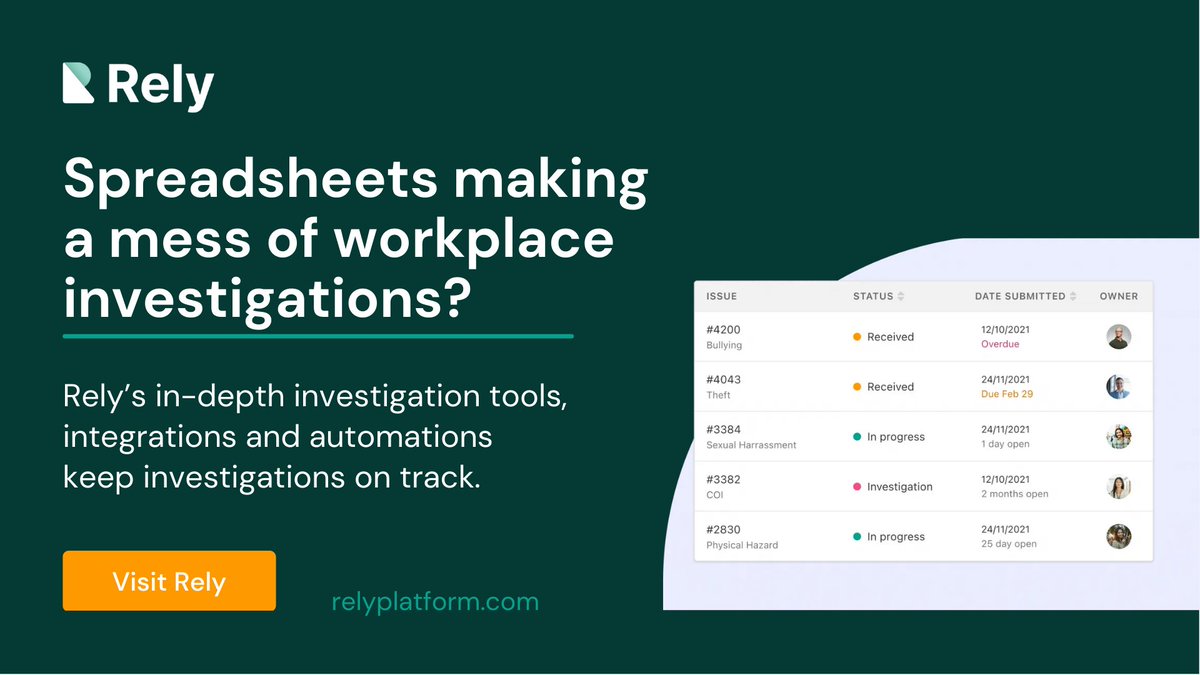
Task: Click the Rely logo icon
Action: pyautogui.click(x=78, y=83)
